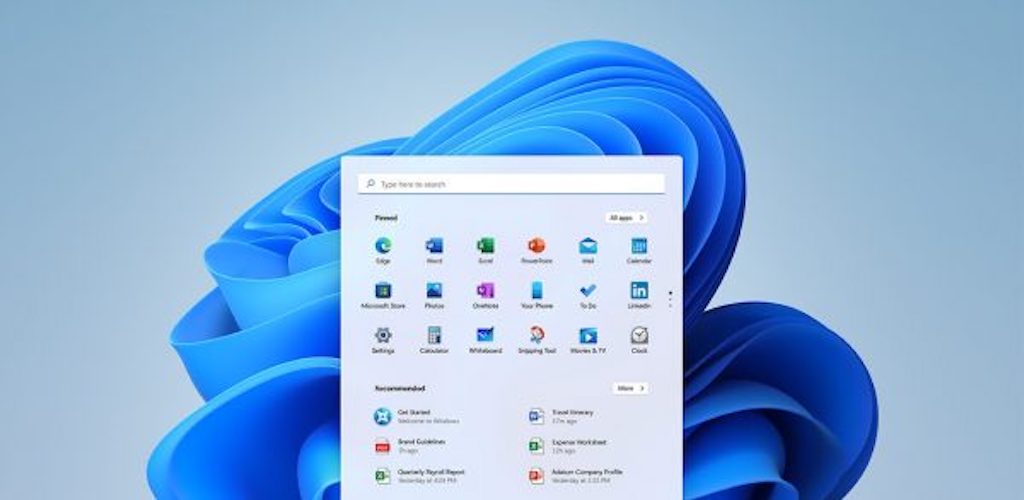Launch OneNote from pinned apps
The height and width of the screenshot is (500, 1024).
point(485,291)
